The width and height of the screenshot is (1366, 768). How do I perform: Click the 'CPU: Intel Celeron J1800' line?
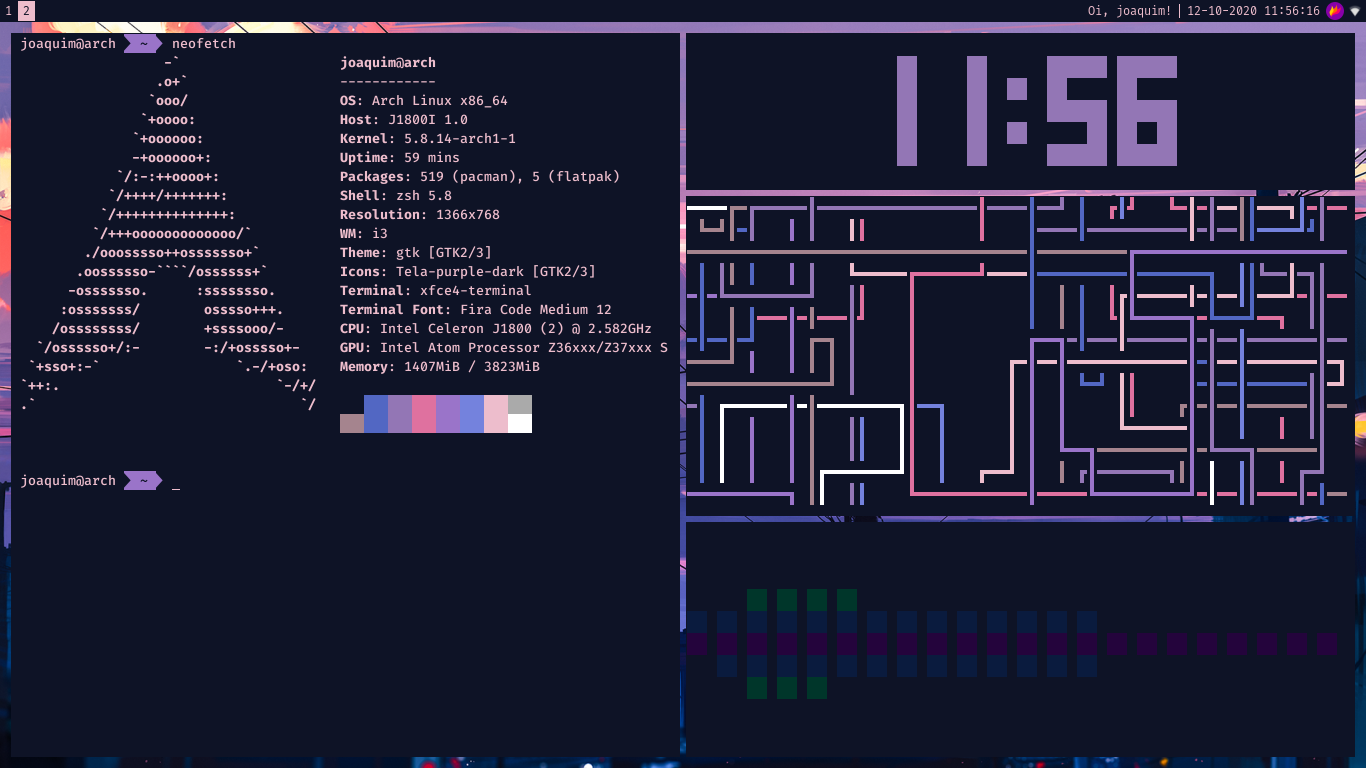coord(496,329)
